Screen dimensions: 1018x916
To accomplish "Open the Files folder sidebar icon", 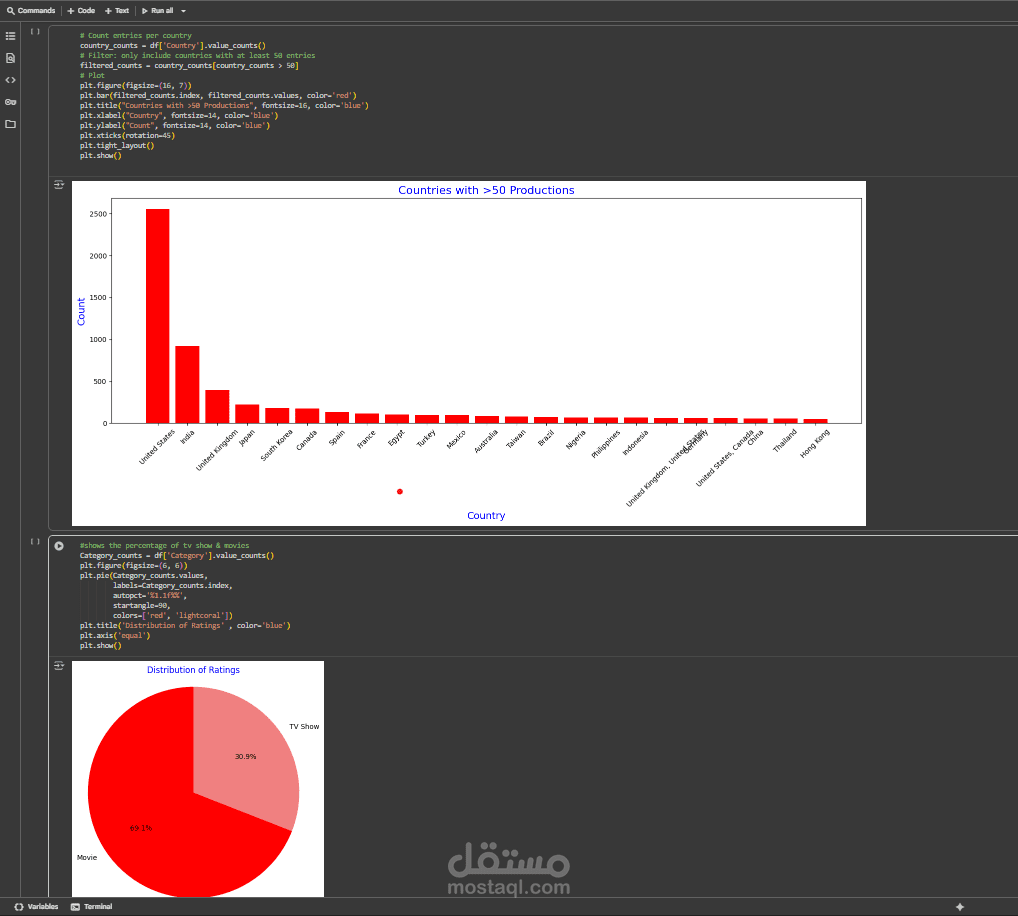I will 10,124.
